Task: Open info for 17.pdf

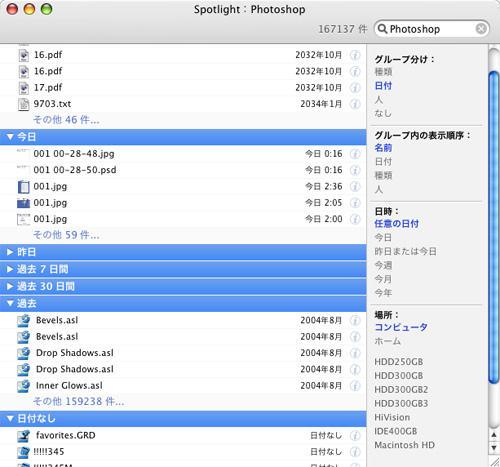Action: click(355, 88)
